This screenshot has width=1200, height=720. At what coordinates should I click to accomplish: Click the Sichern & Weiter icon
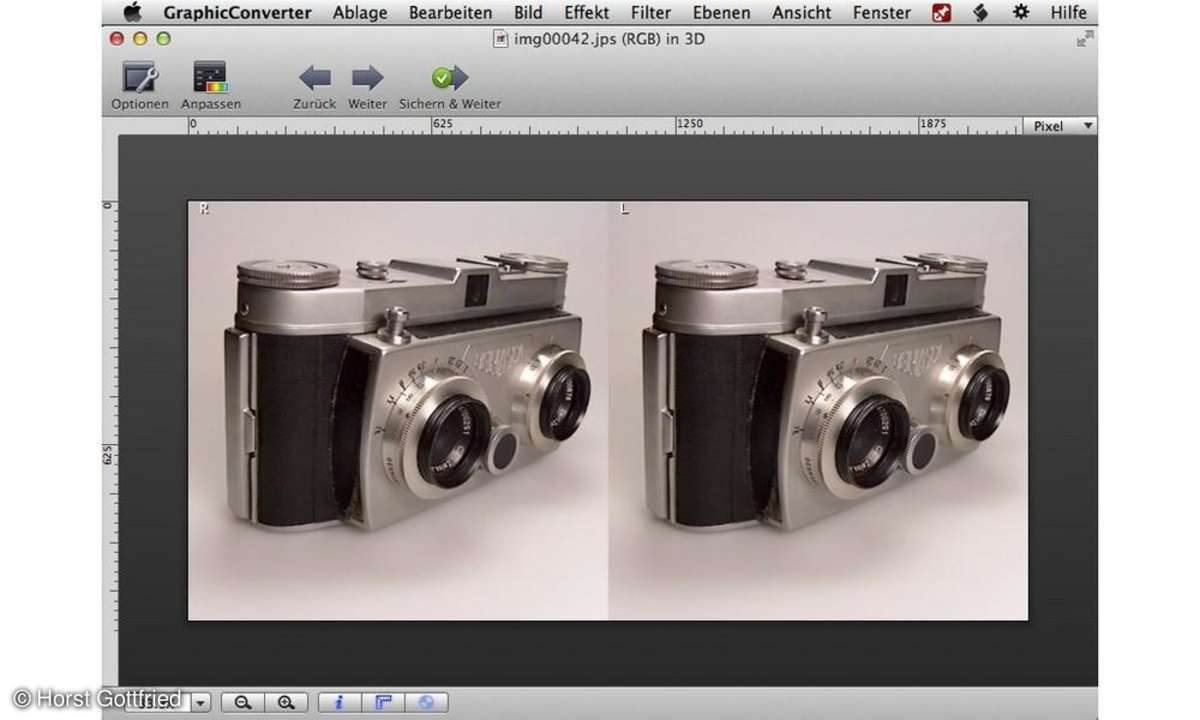[450, 78]
